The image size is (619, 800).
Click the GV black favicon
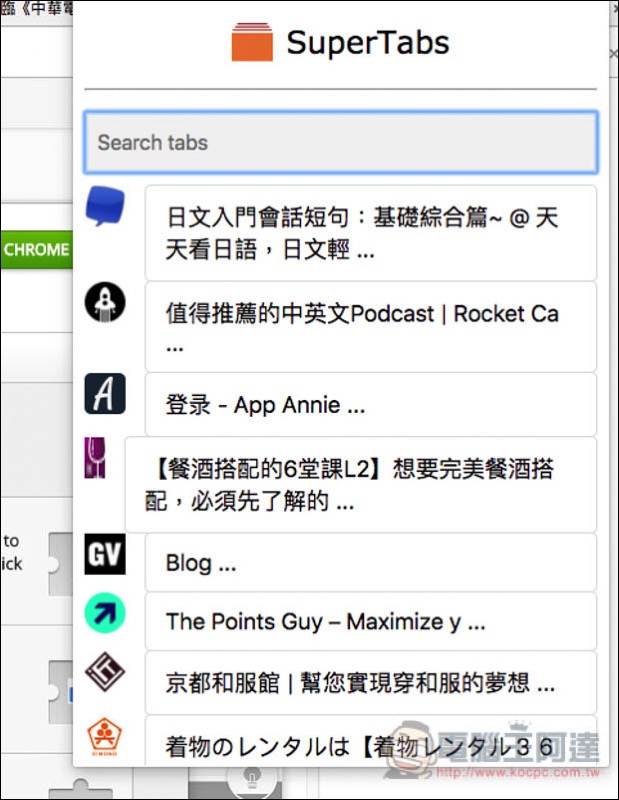(x=105, y=554)
